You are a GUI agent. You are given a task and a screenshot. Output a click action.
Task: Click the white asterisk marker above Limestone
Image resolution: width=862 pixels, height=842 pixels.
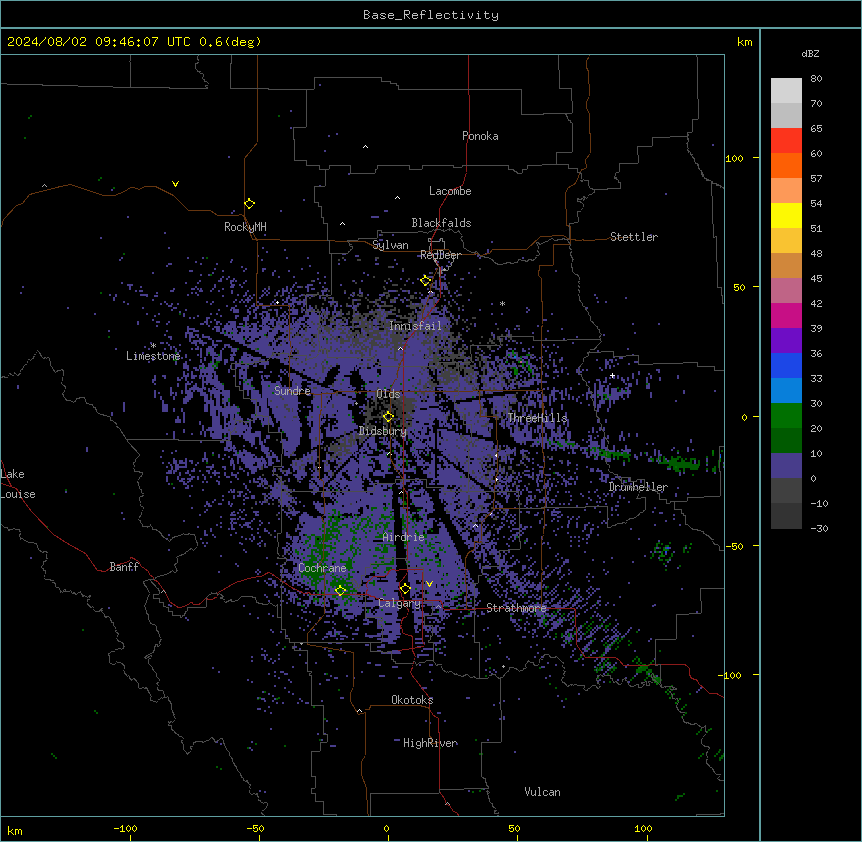153,345
